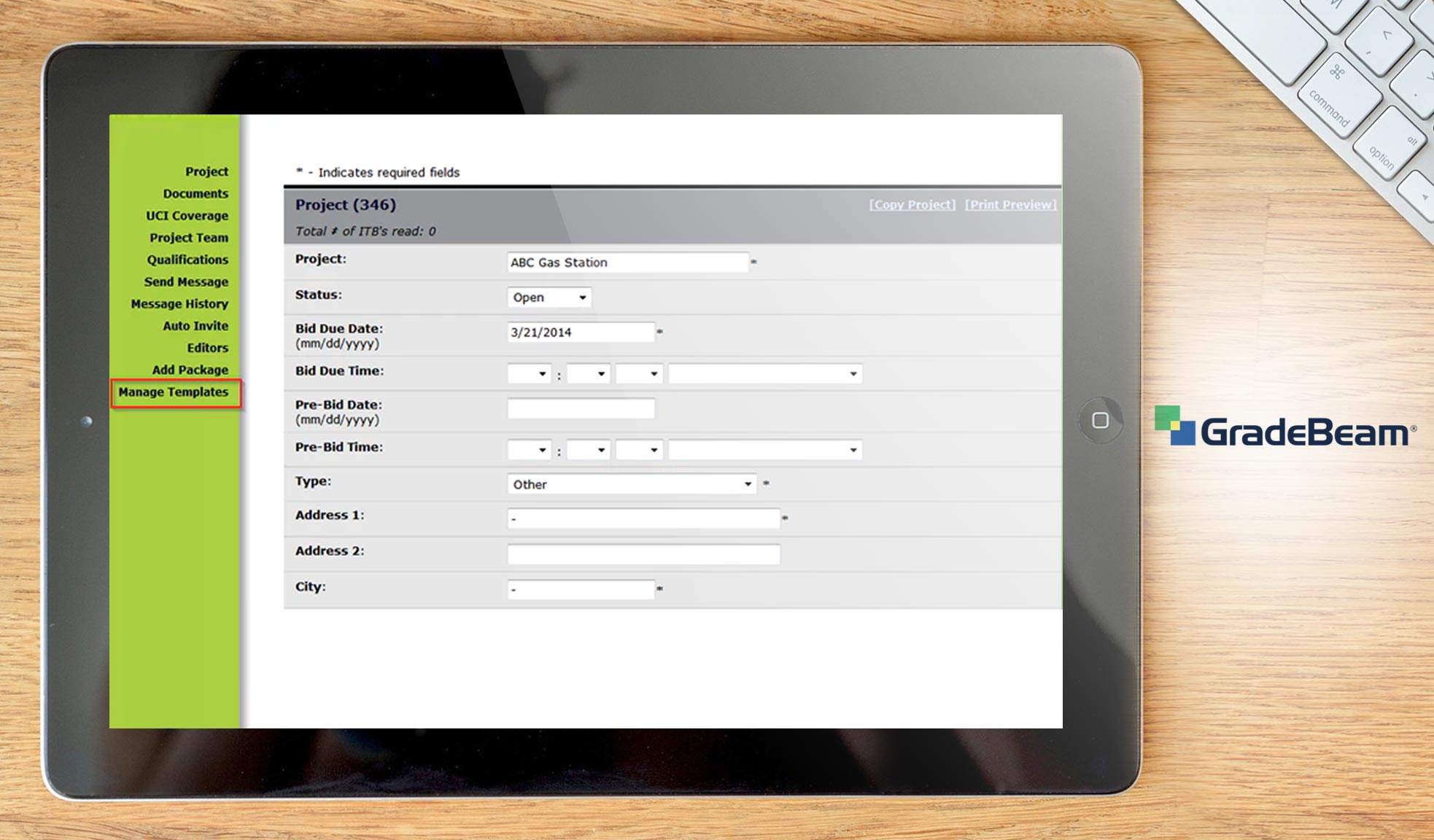This screenshot has height=840, width=1434.
Task: Open the Documents section
Action: (195, 194)
